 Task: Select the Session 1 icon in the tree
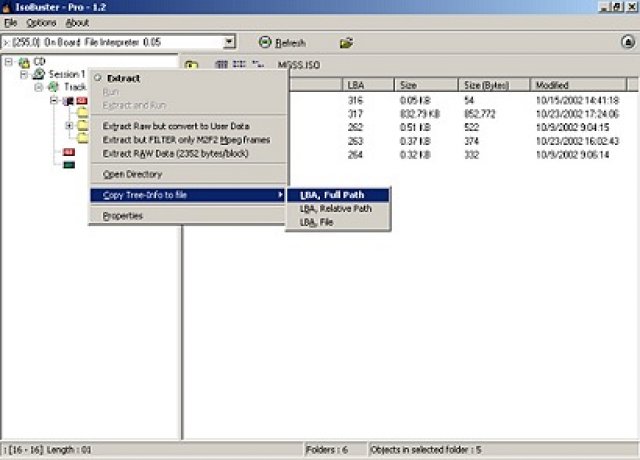(x=39, y=74)
